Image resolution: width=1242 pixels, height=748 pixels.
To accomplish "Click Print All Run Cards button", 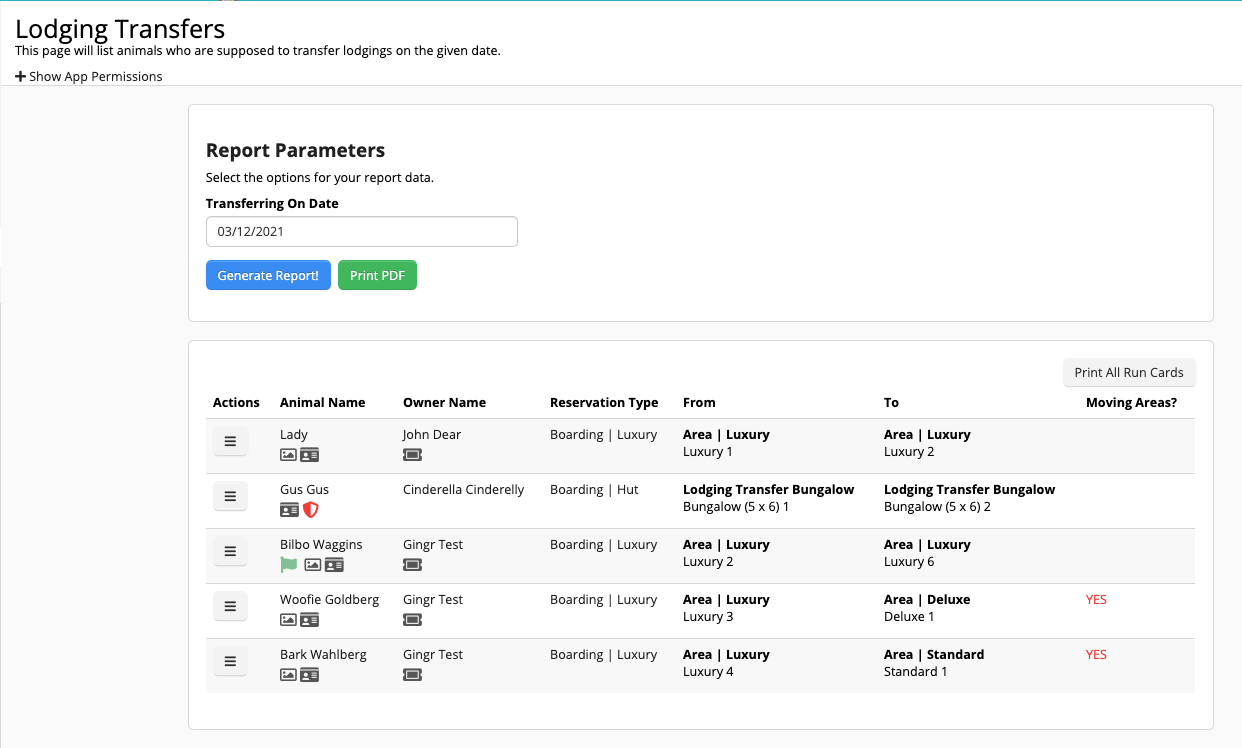I will tap(1129, 372).
